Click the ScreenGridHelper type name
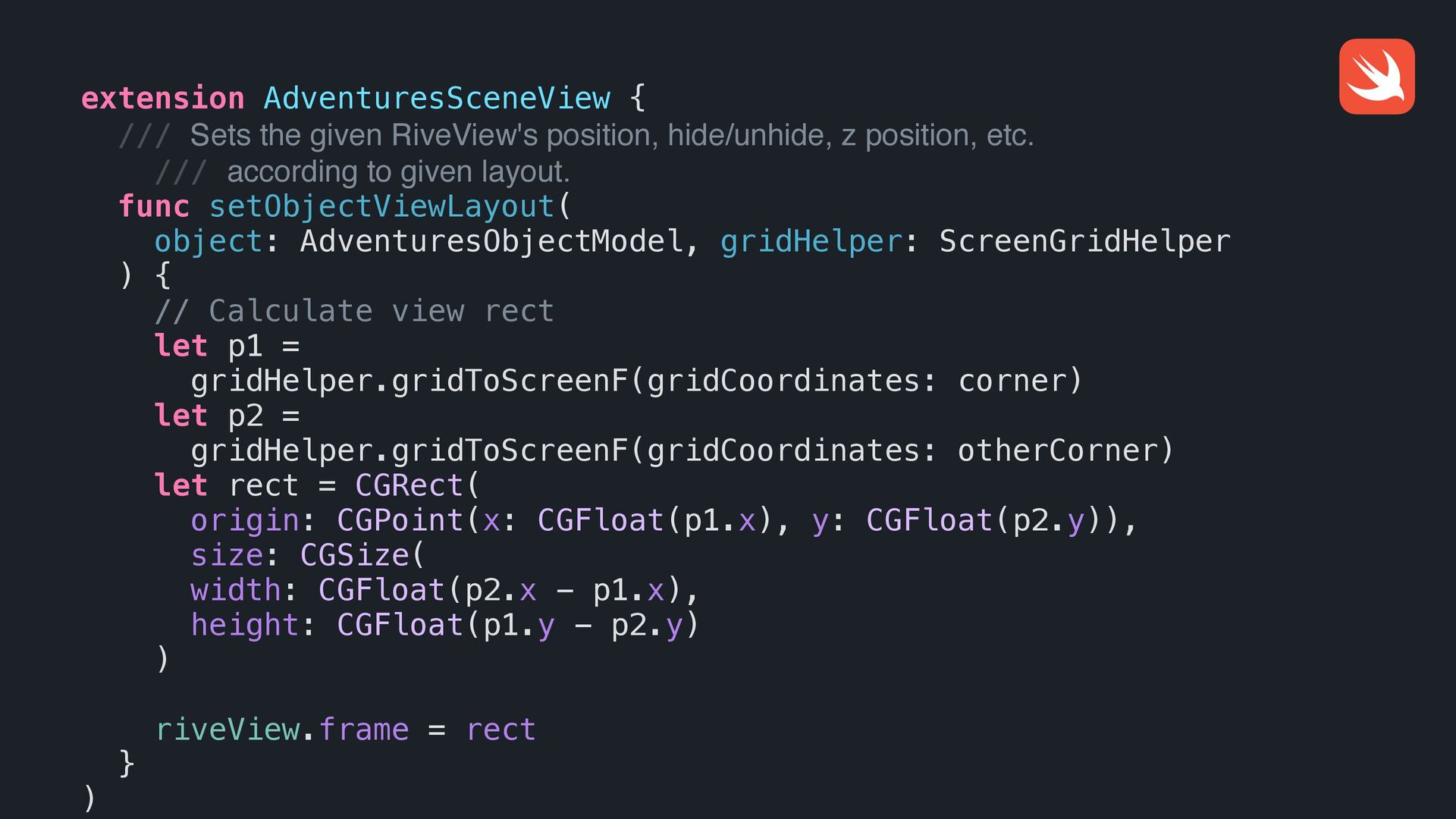 (1084, 241)
